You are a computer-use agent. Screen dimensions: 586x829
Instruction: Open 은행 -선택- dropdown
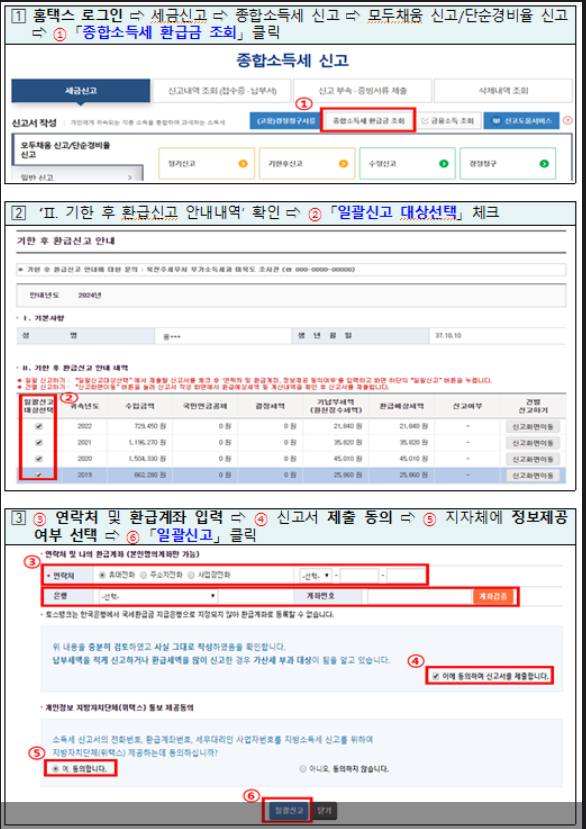[x=158, y=596]
